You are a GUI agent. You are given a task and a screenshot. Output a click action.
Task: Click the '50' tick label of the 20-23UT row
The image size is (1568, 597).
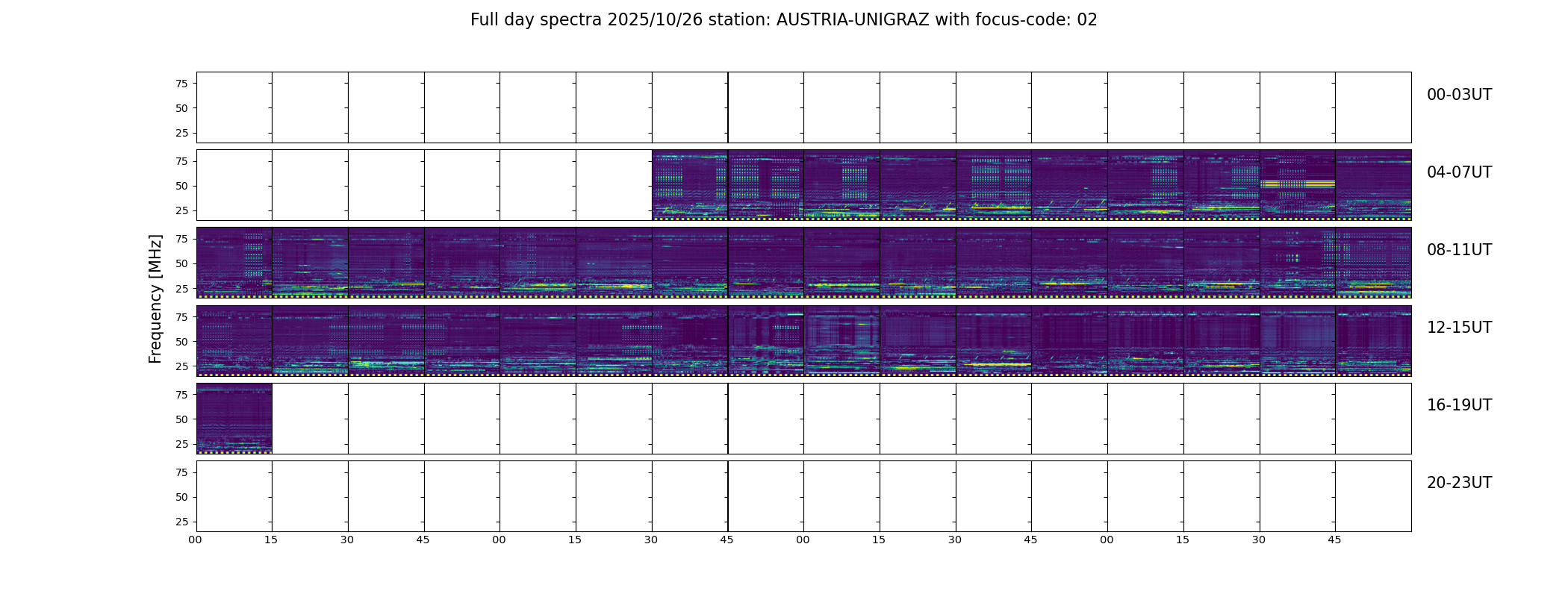[x=181, y=497]
